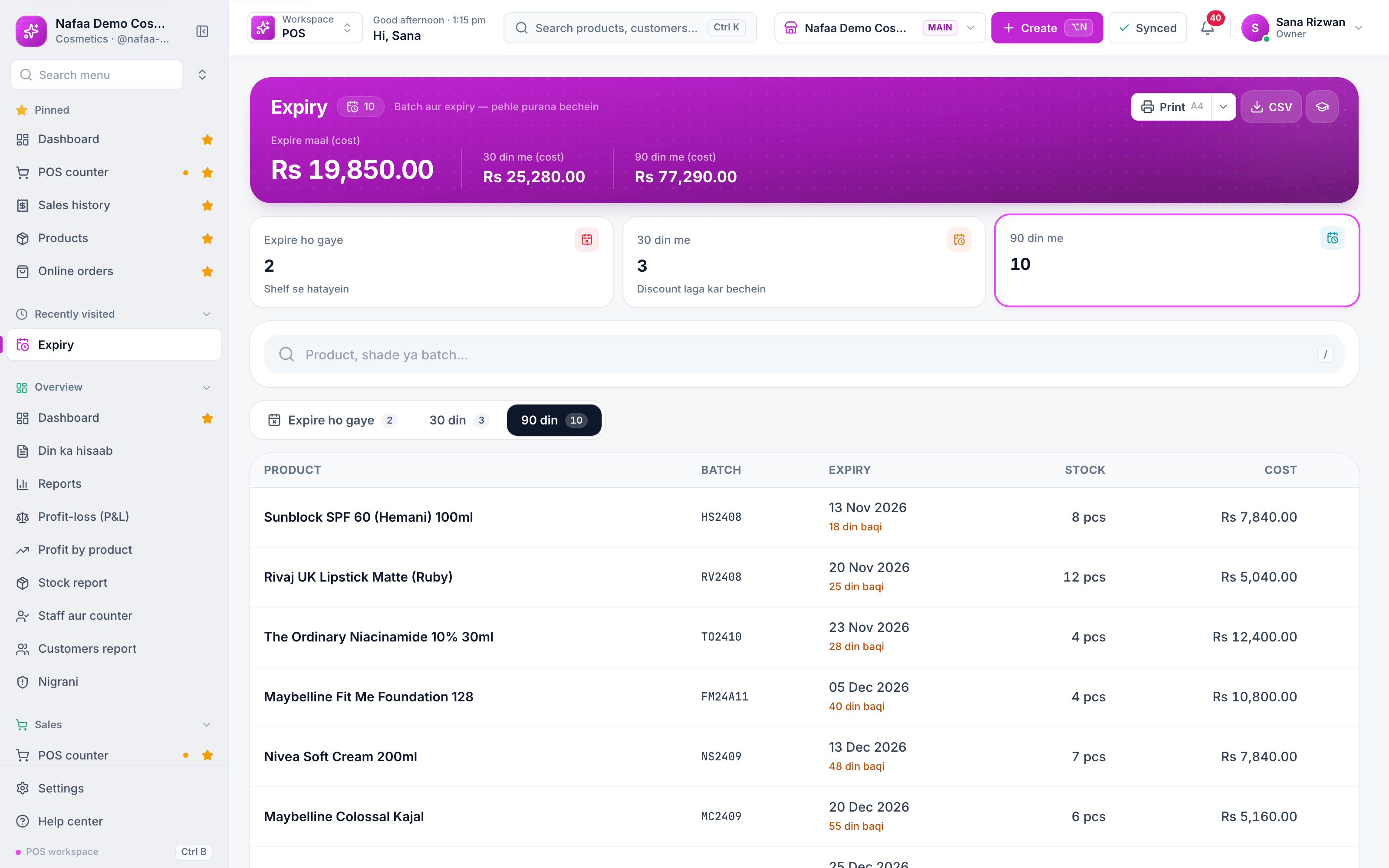Toggle star on Online orders item
1389x868 pixels.
coord(207,272)
